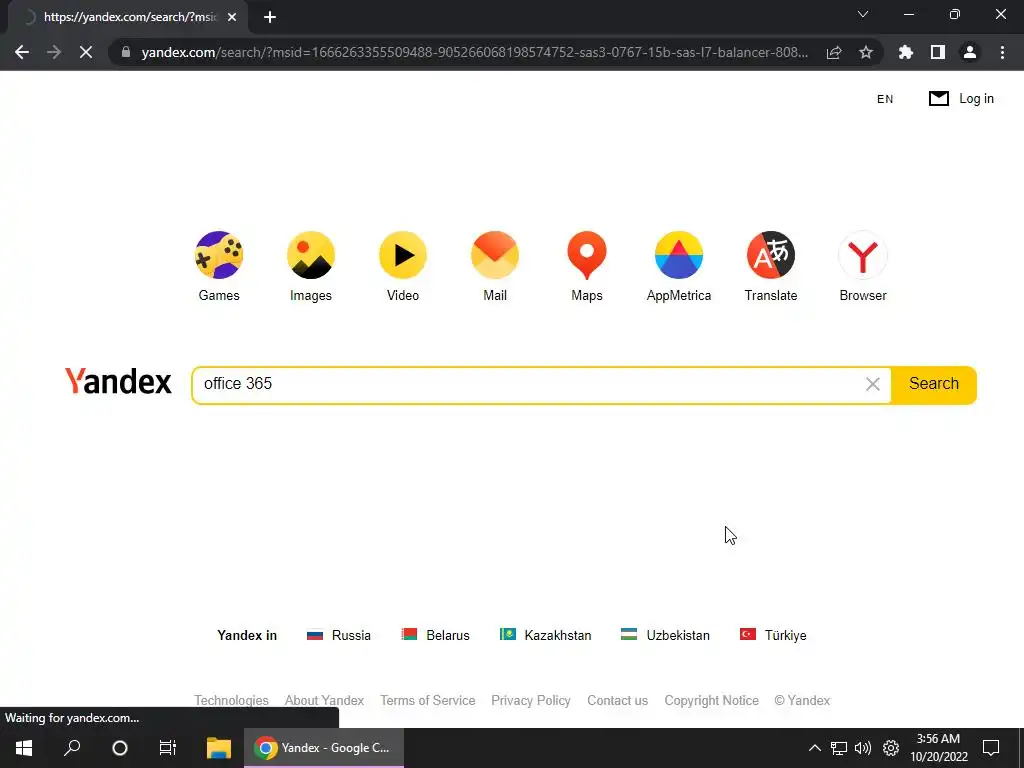Toggle Chrome side panel icon
Viewport: 1024px width, 768px height.
pos(938,52)
